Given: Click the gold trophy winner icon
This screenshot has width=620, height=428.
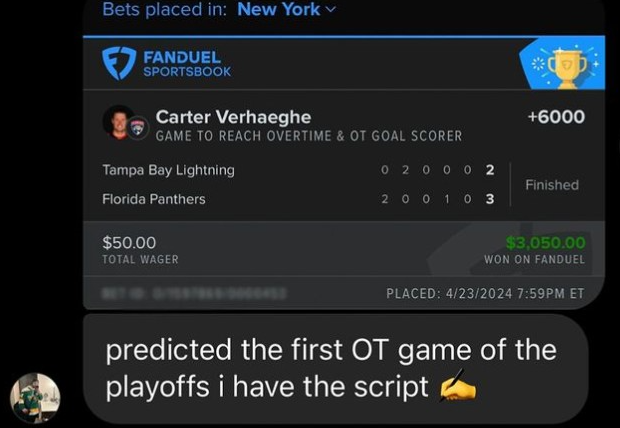Looking at the screenshot, I should tap(566, 65).
